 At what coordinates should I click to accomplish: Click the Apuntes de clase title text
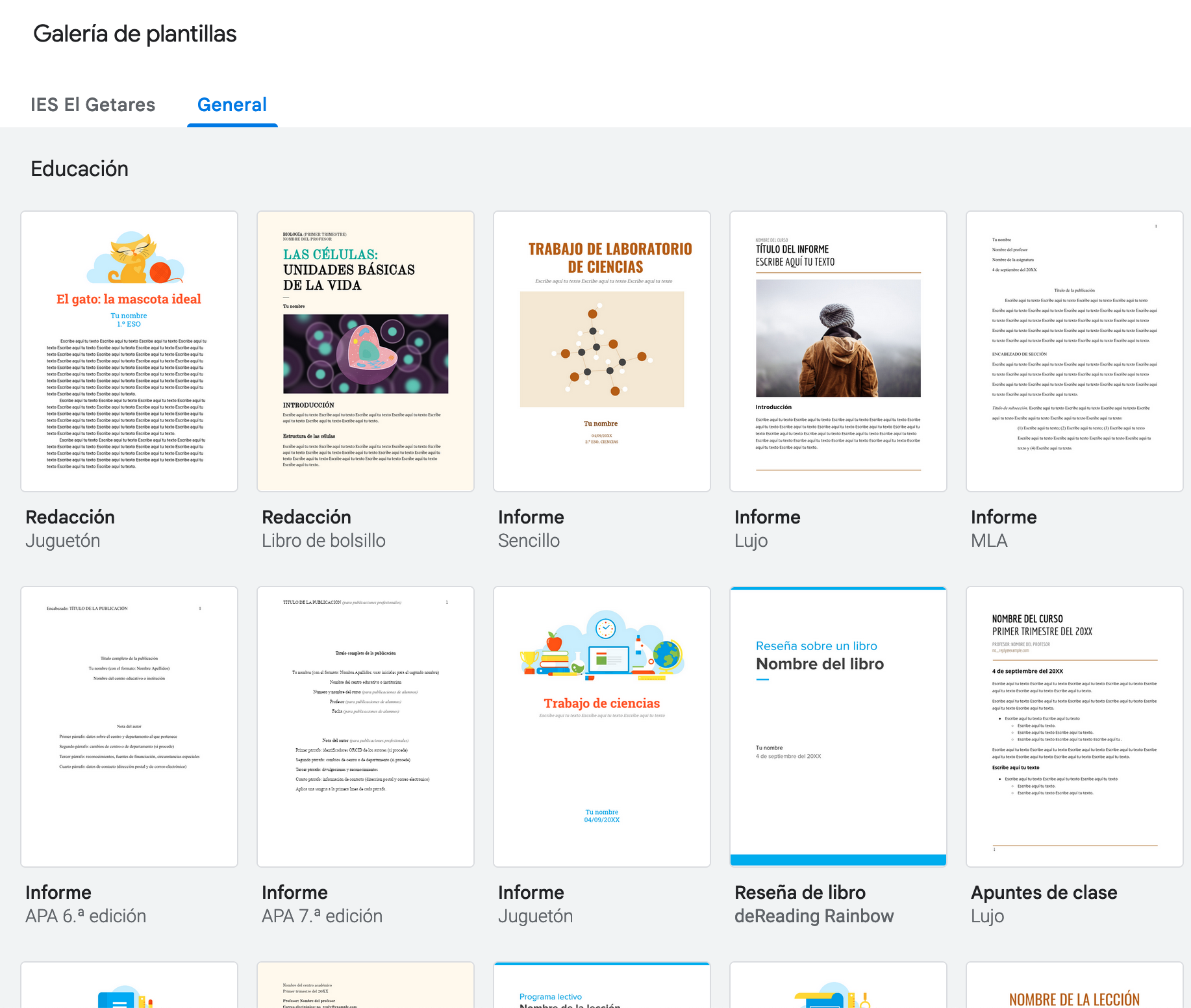tap(1044, 892)
